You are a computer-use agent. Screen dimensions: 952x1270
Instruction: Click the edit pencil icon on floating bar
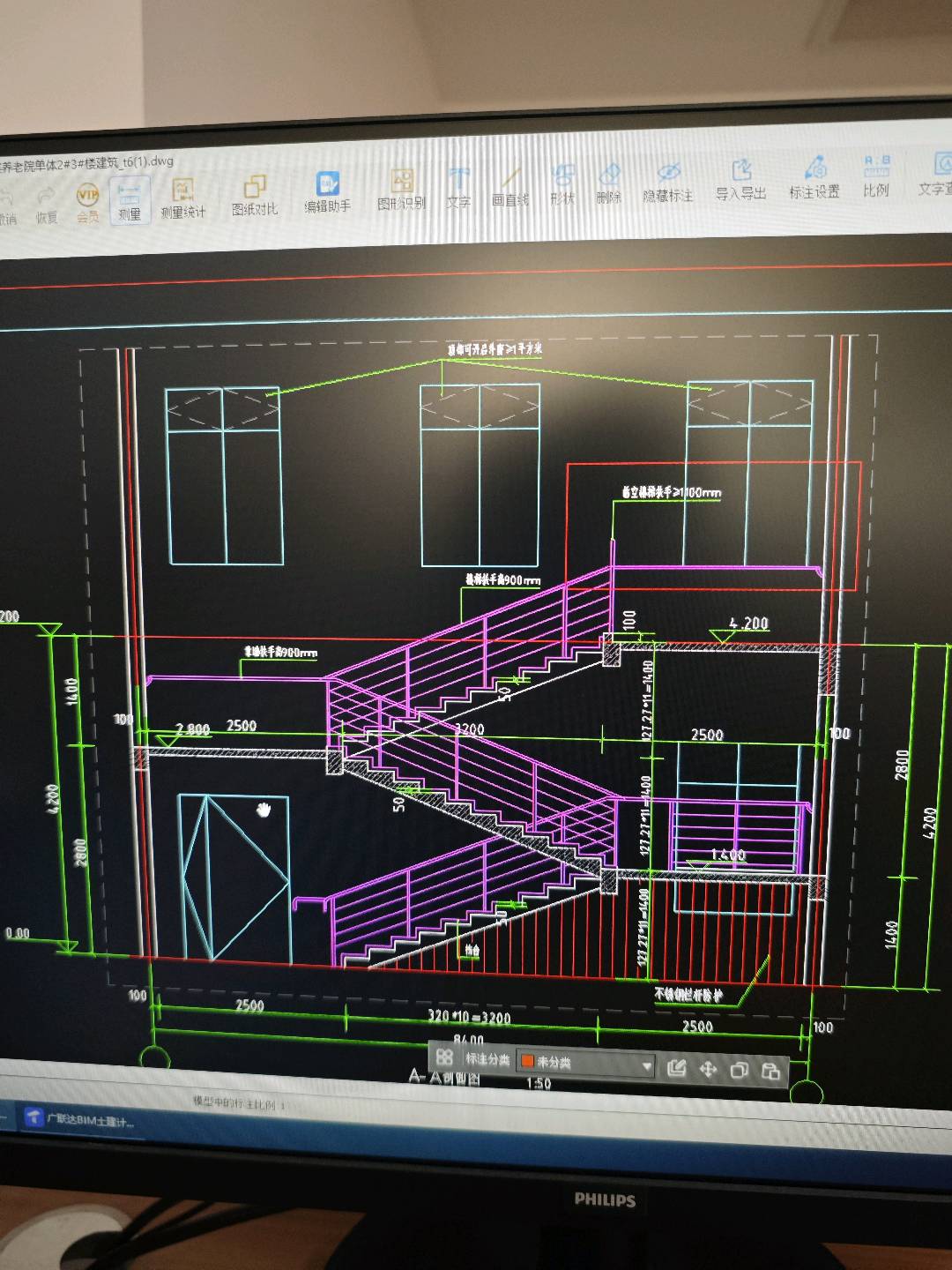676,1067
